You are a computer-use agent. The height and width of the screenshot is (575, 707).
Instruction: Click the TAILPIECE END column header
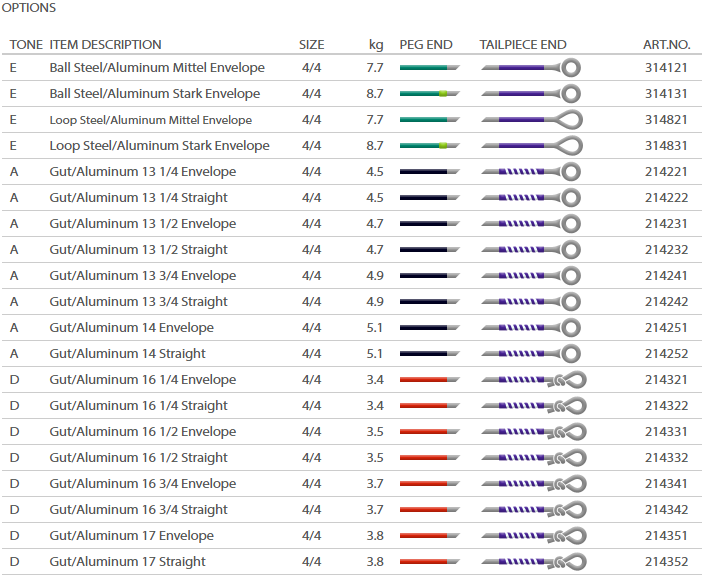(x=523, y=45)
